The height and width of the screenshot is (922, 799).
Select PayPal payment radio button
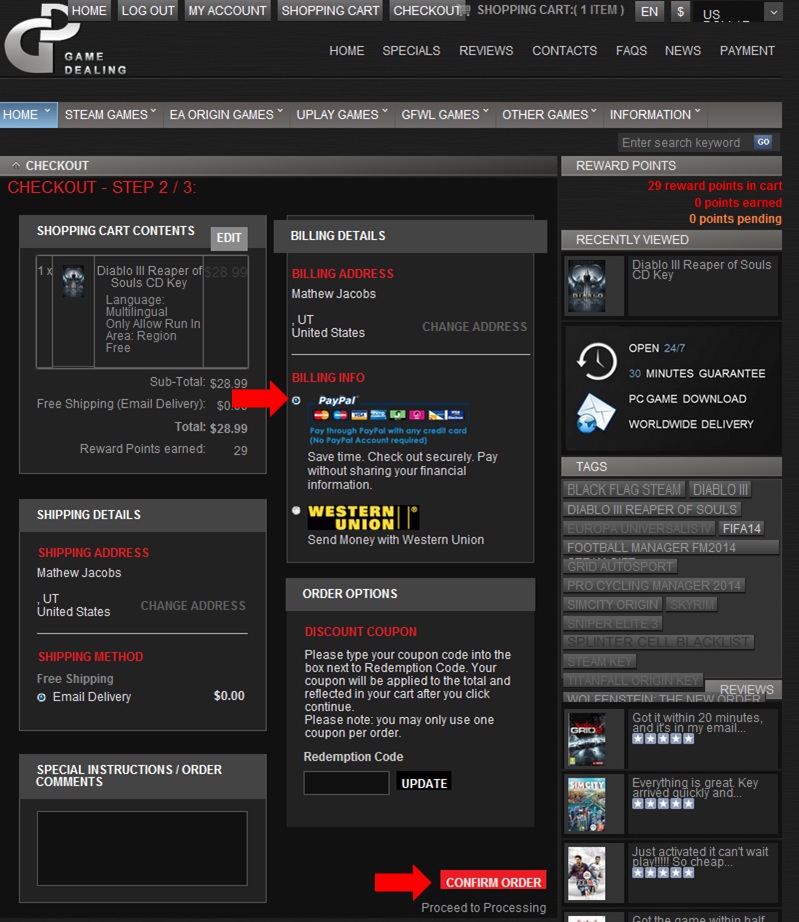click(296, 400)
